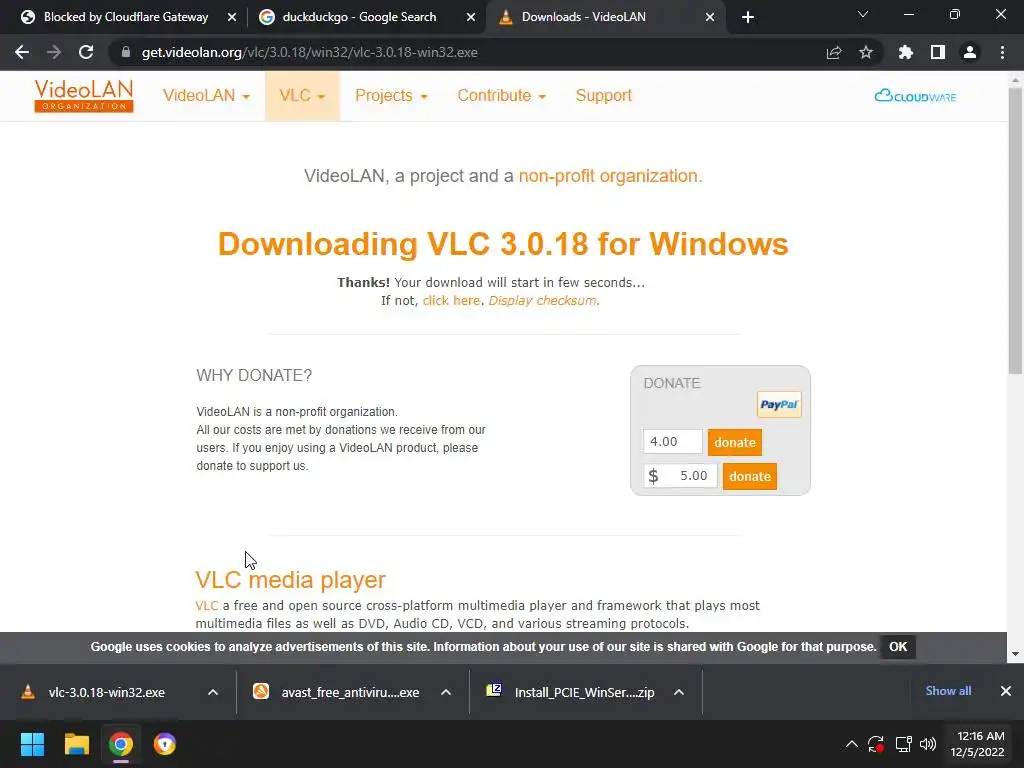The image size is (1024, 768).
Task: Click the Cloudware sponsor logo
Action: (916, 96)
